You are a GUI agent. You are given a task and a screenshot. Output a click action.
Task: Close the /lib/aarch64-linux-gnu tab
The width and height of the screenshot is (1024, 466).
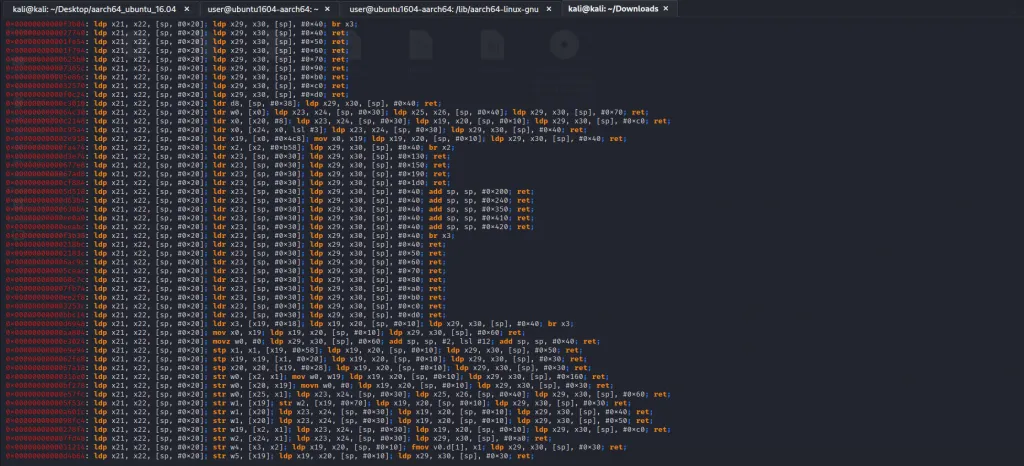point(543,9)
